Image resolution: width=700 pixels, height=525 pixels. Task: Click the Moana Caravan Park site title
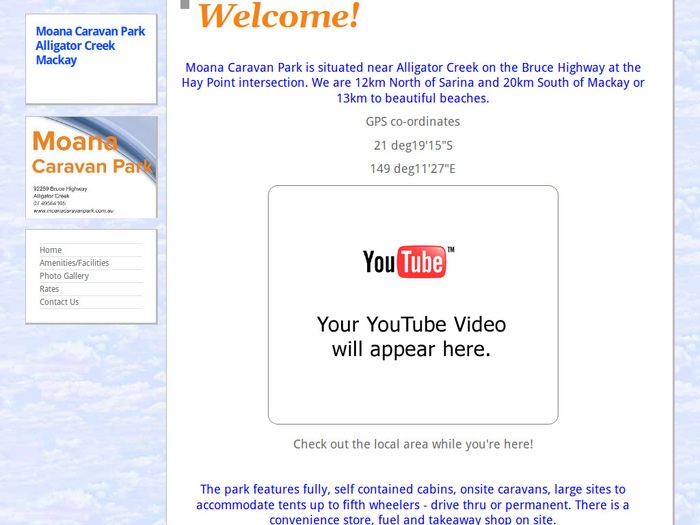(90, 46)
